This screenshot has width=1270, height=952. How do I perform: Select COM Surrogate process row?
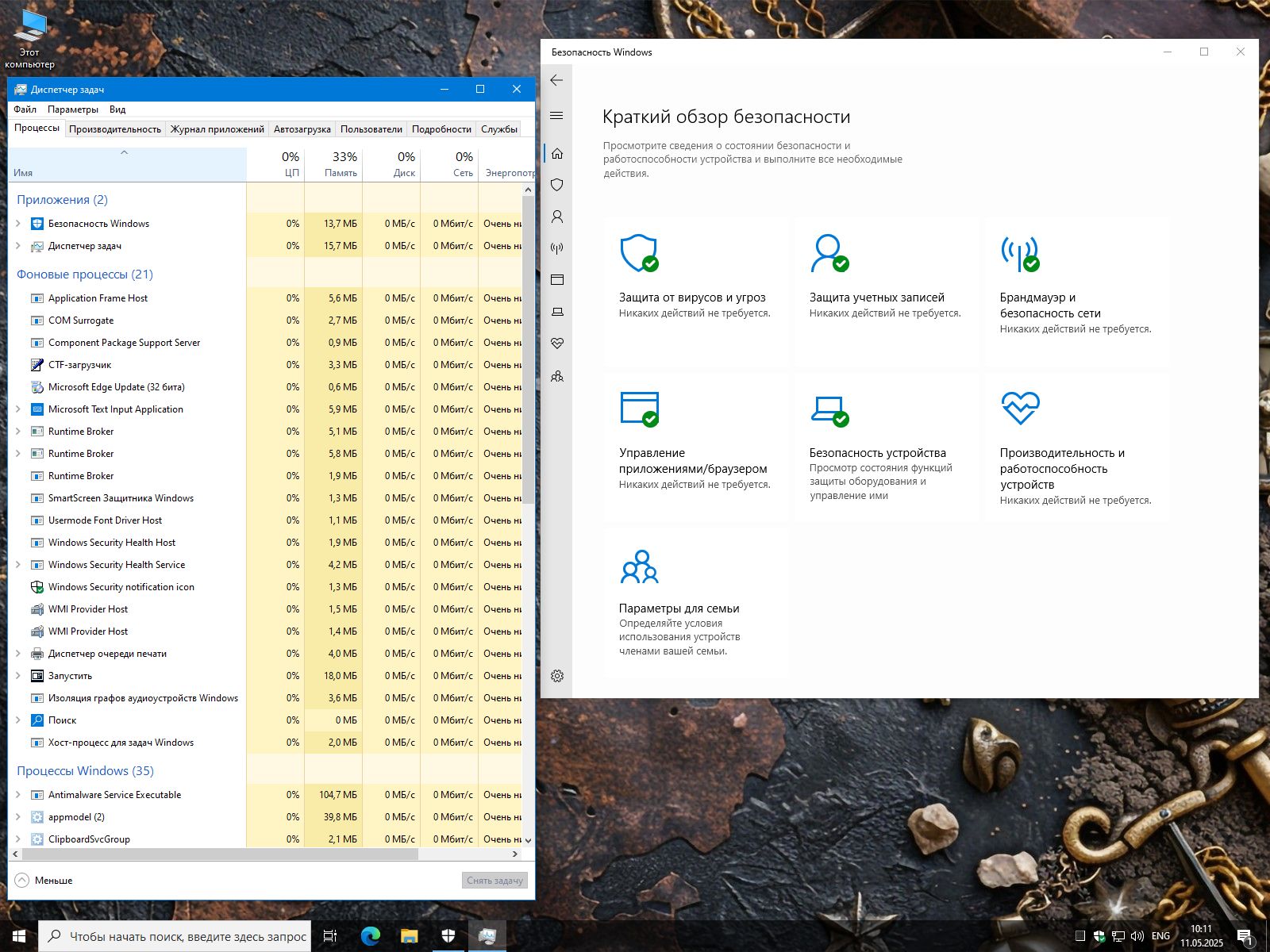[265, 321]
